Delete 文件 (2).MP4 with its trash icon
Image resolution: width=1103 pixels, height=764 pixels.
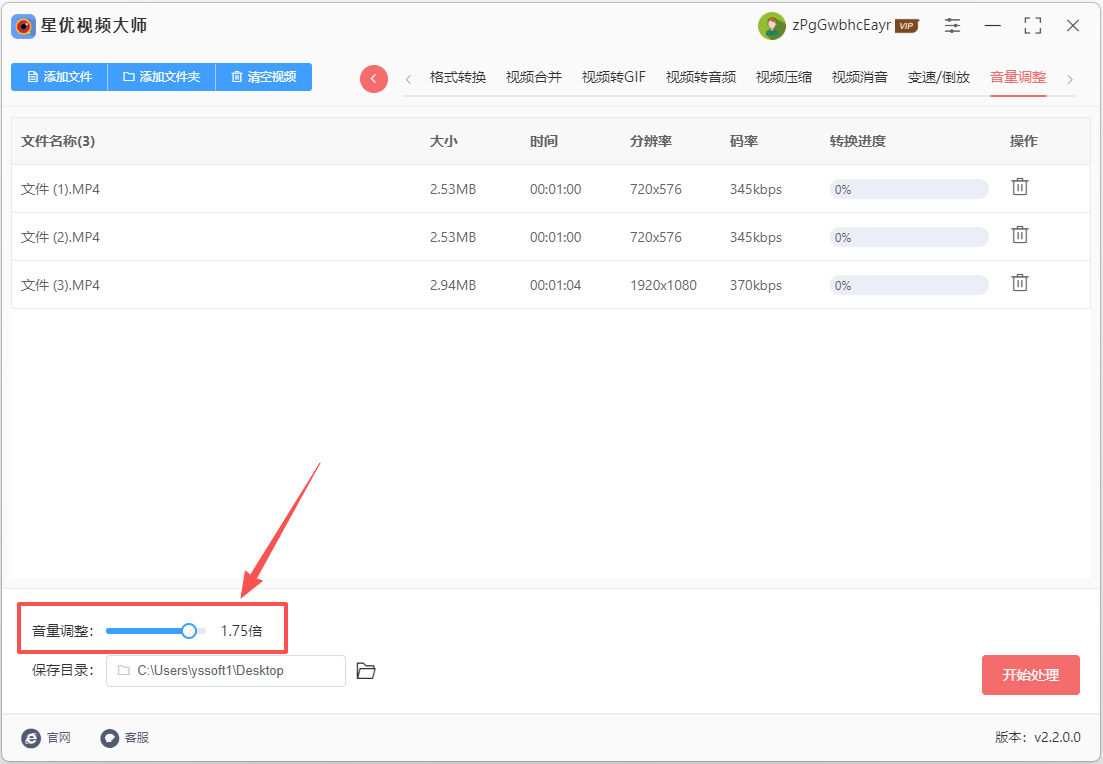tap(1019, 235)
